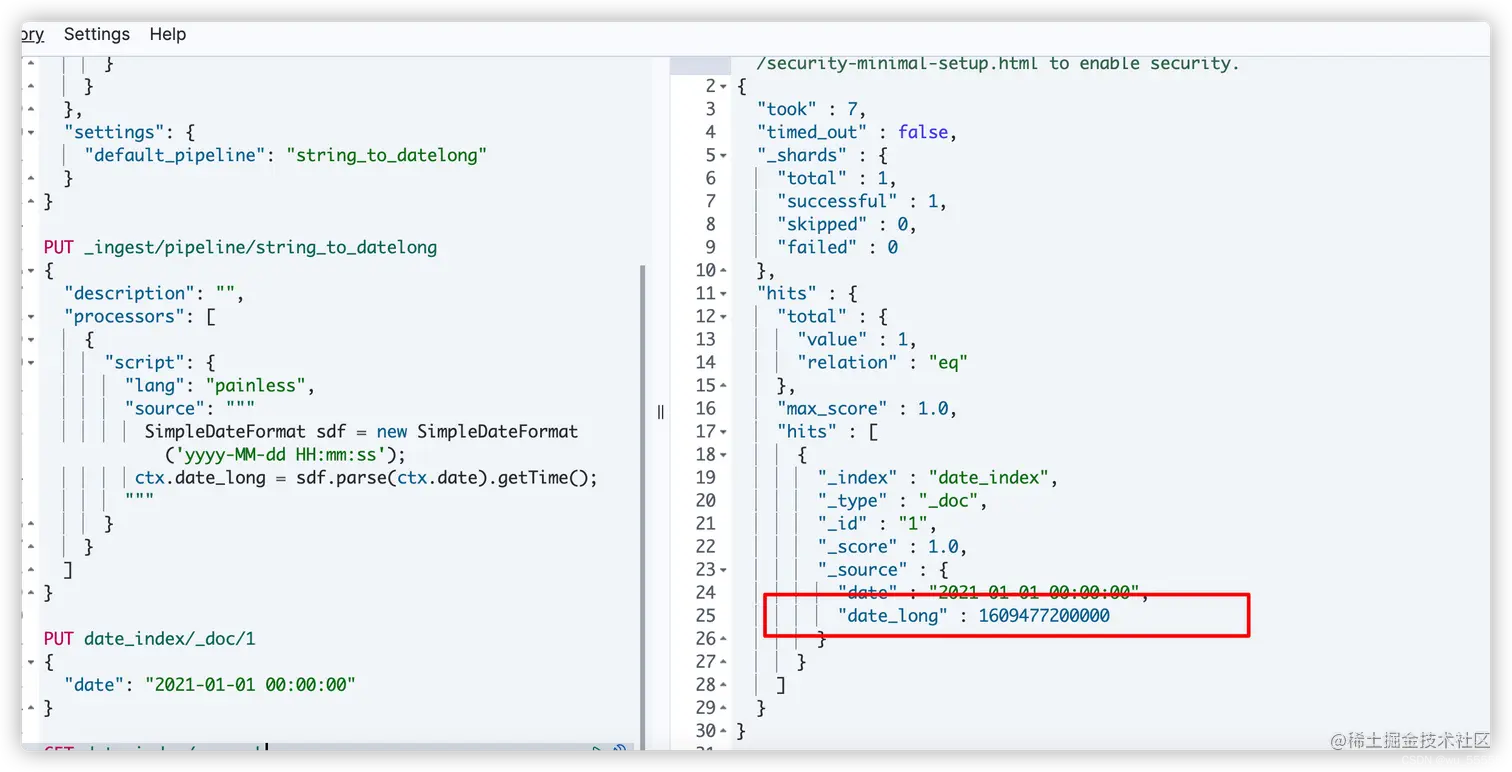Viewport: 1512px width, 772px height.
Task: Click the "_type" : "_doc" response line
Action: tap(902, 500)
